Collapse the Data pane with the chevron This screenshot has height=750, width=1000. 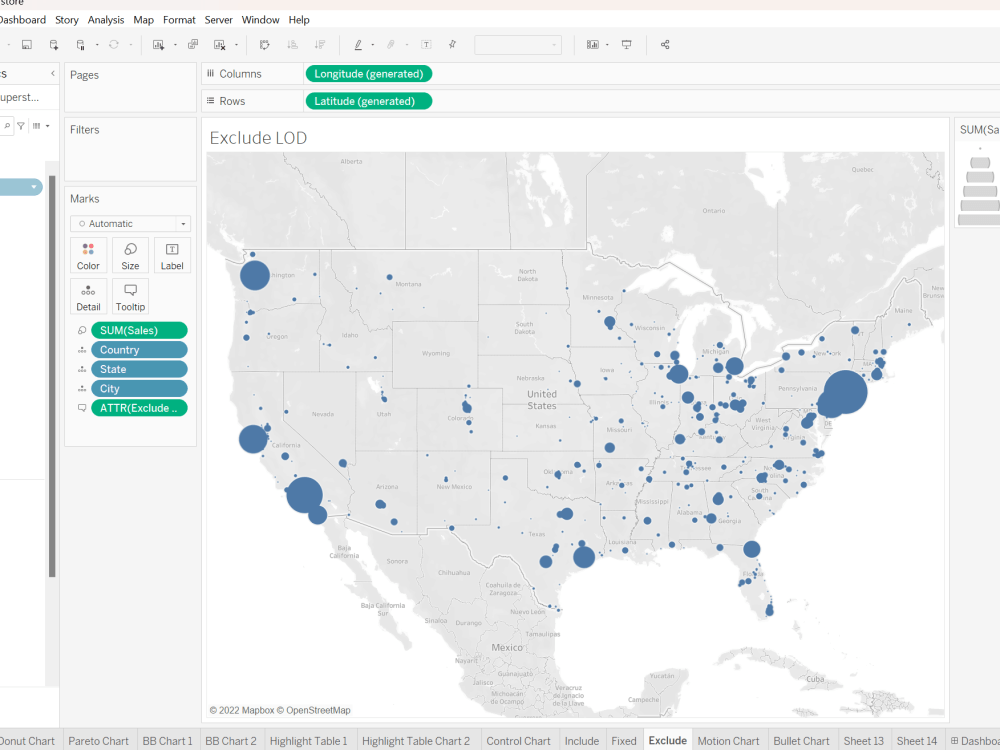click(51, 73)
